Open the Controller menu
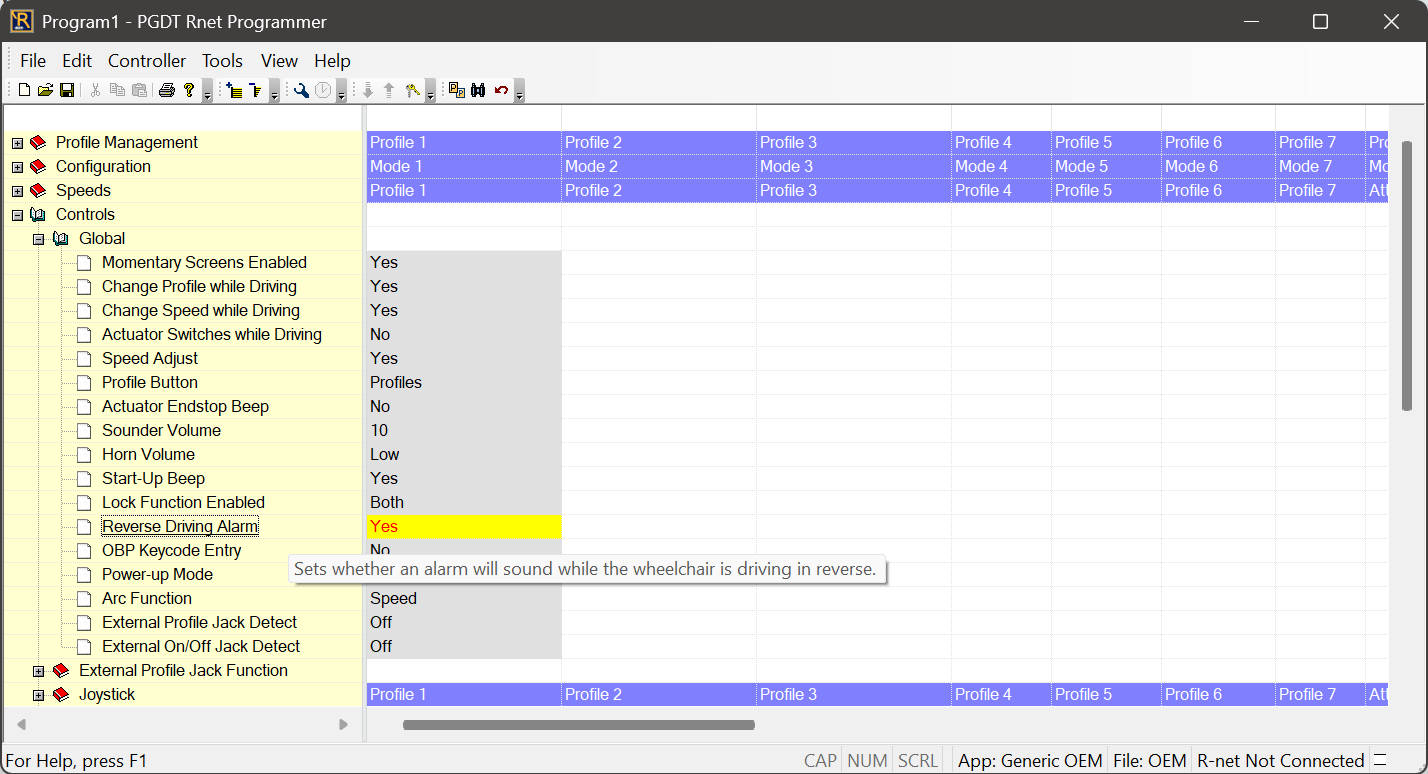 pos(147,61)
